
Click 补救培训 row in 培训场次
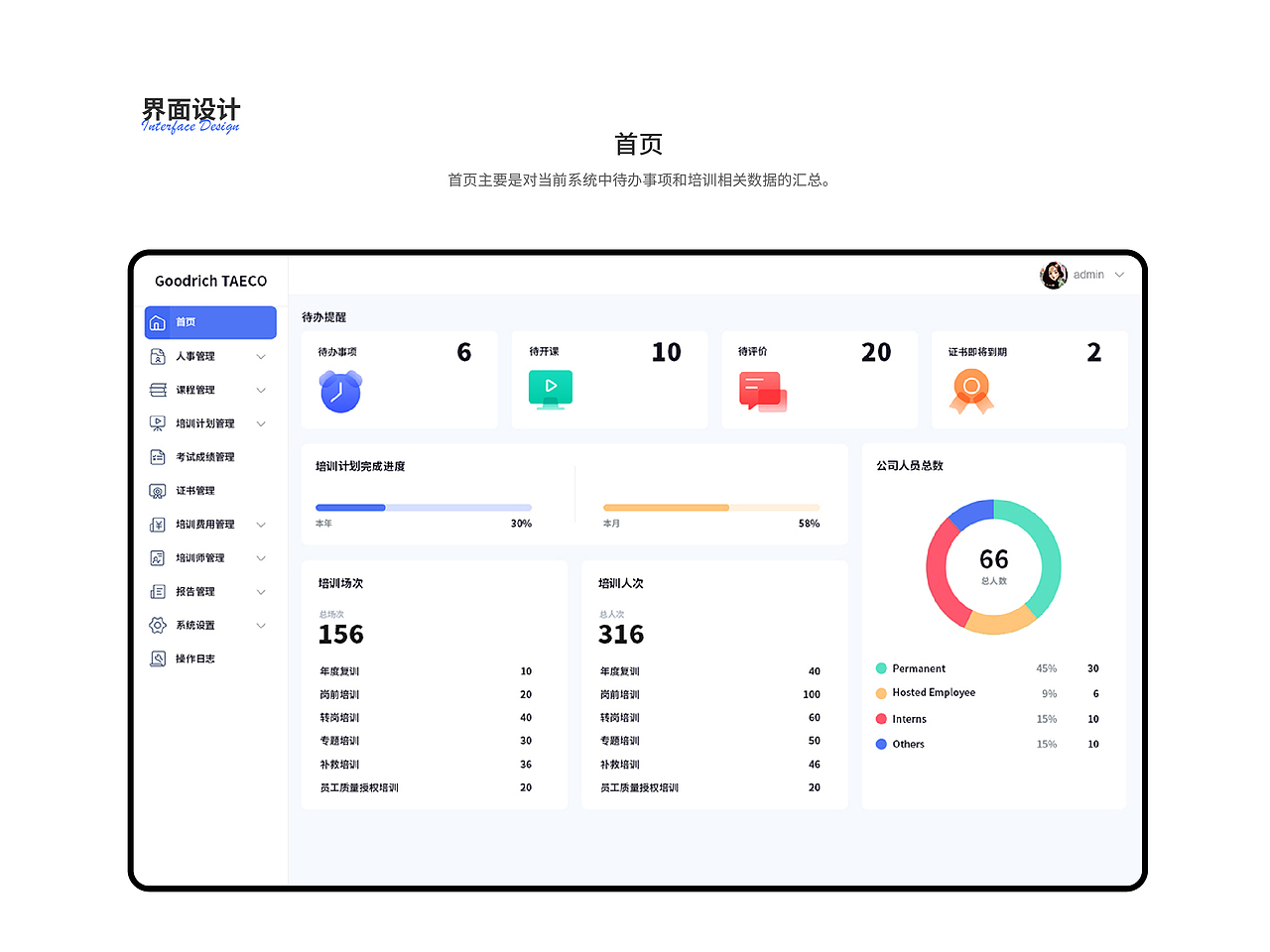[426, 766]
